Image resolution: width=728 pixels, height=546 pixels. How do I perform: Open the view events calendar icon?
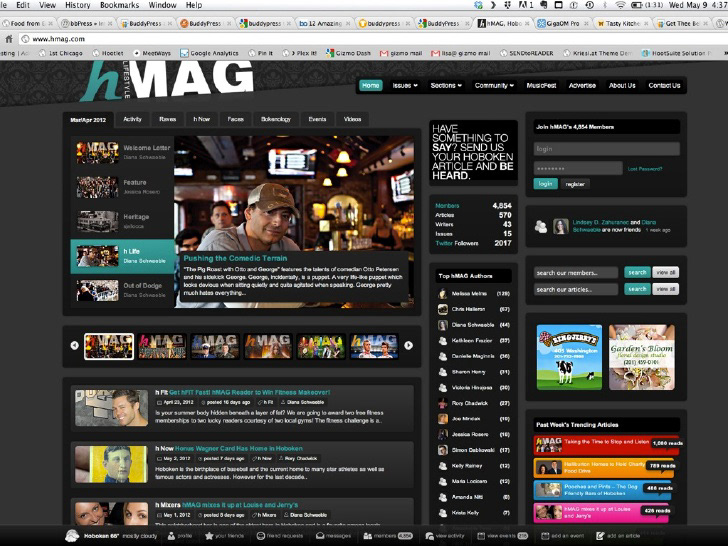(x=481, y=536)
